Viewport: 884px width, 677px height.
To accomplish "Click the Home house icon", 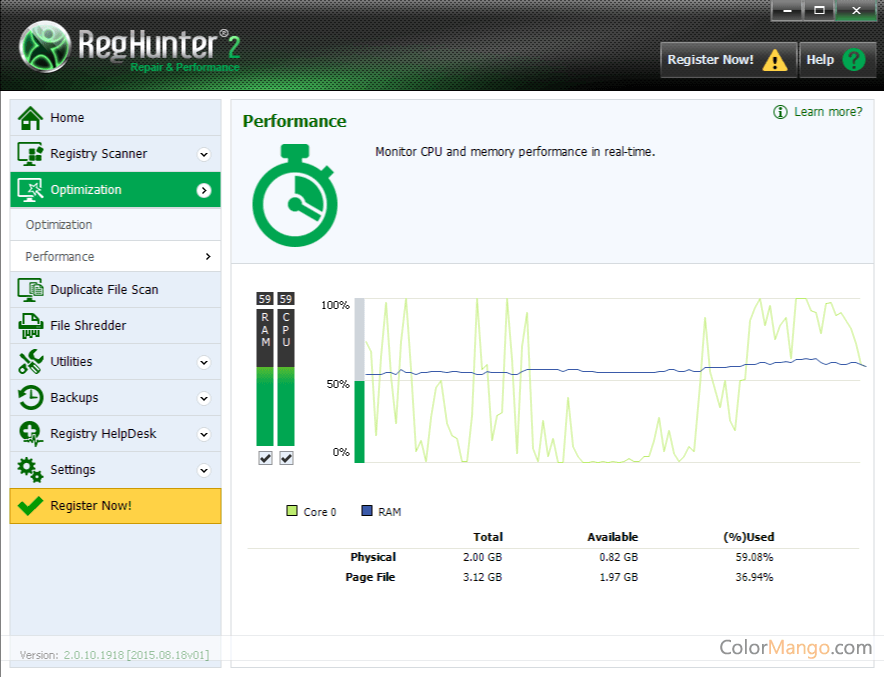I will (x=30, y=118).
